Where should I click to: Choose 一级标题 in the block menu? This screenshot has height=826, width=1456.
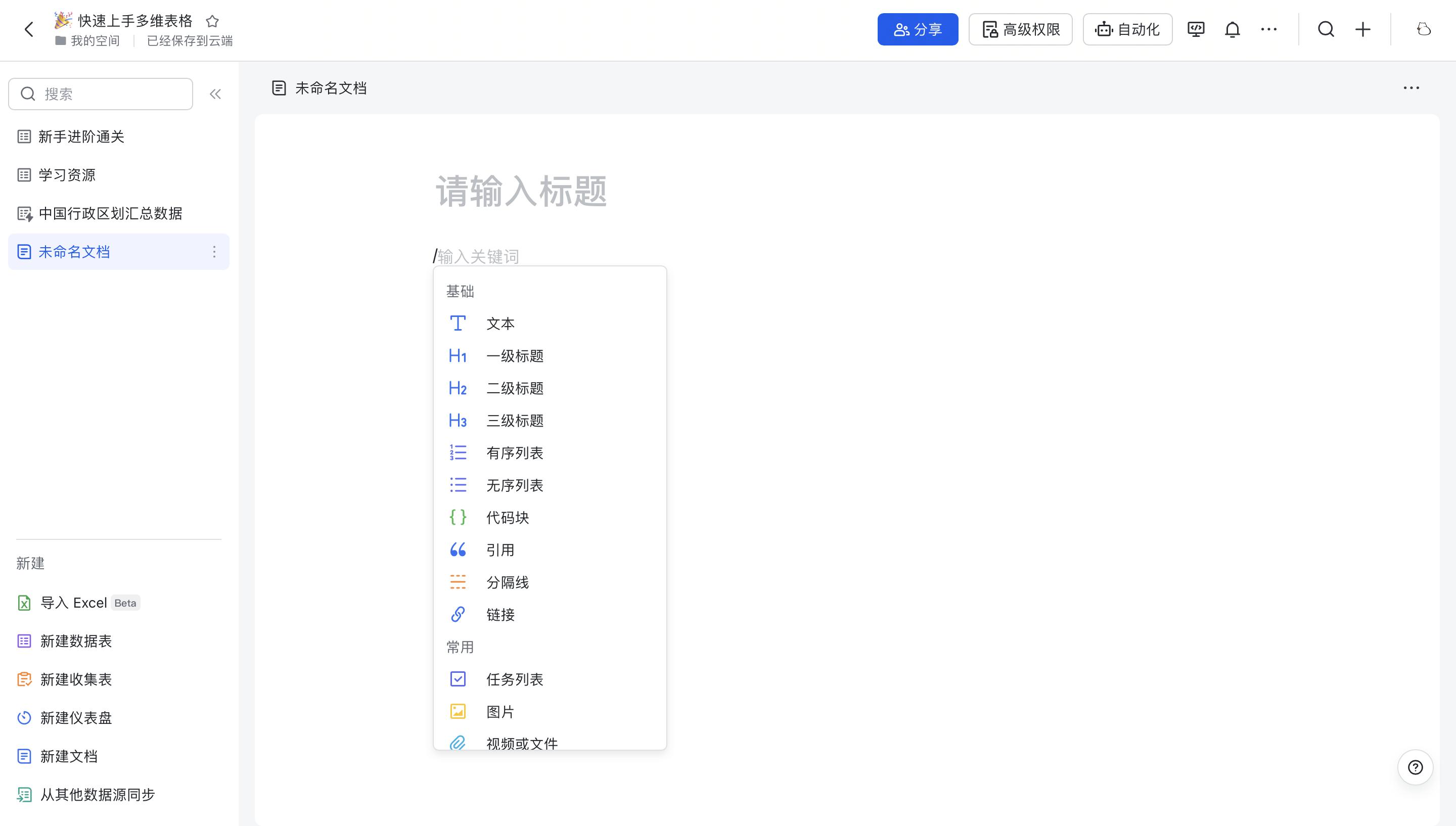(x=514, y=356)
